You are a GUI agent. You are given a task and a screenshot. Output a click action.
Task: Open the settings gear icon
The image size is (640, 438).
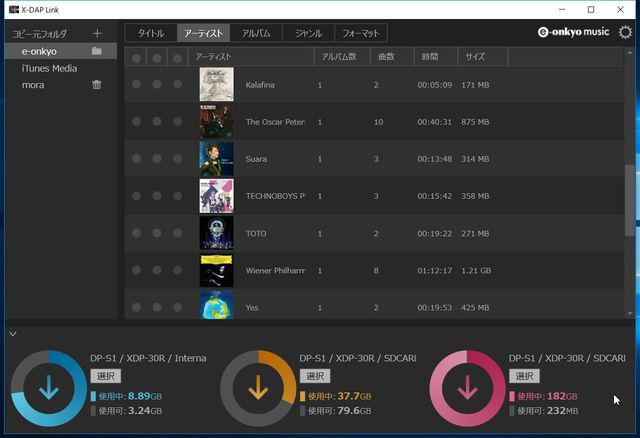[625, 32]
